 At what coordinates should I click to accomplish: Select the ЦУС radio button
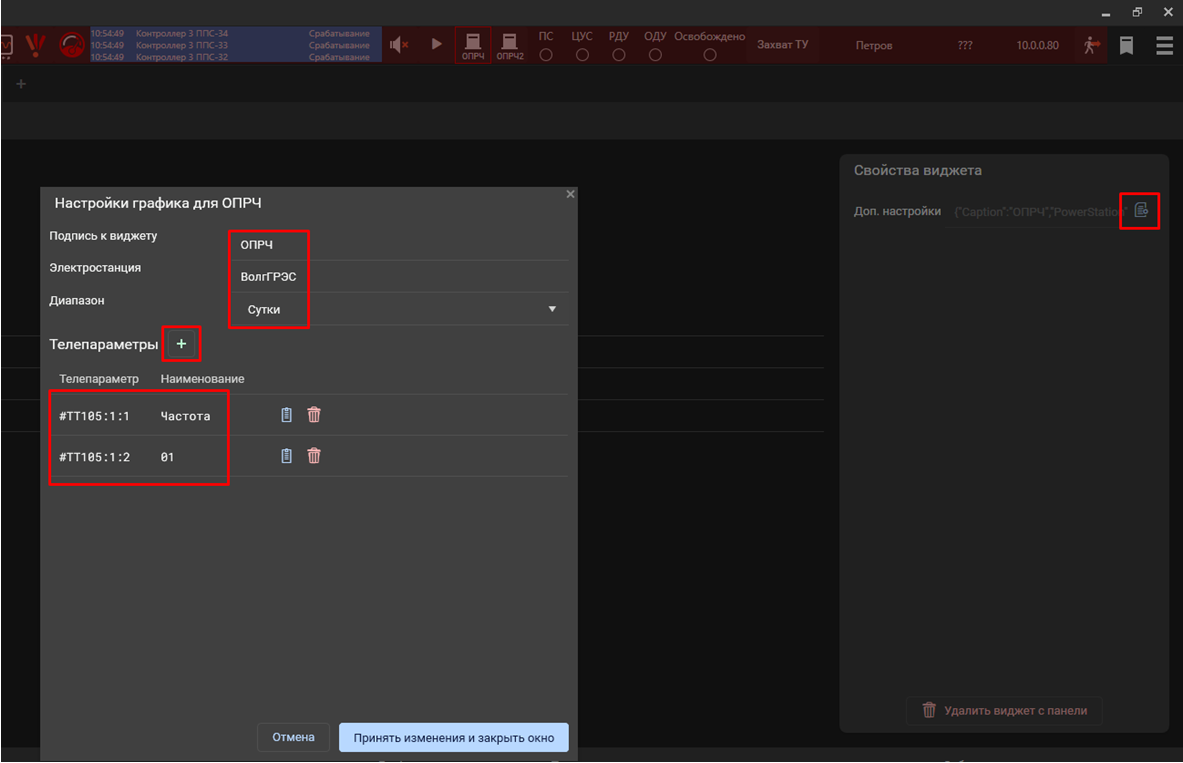coord(582,56)
